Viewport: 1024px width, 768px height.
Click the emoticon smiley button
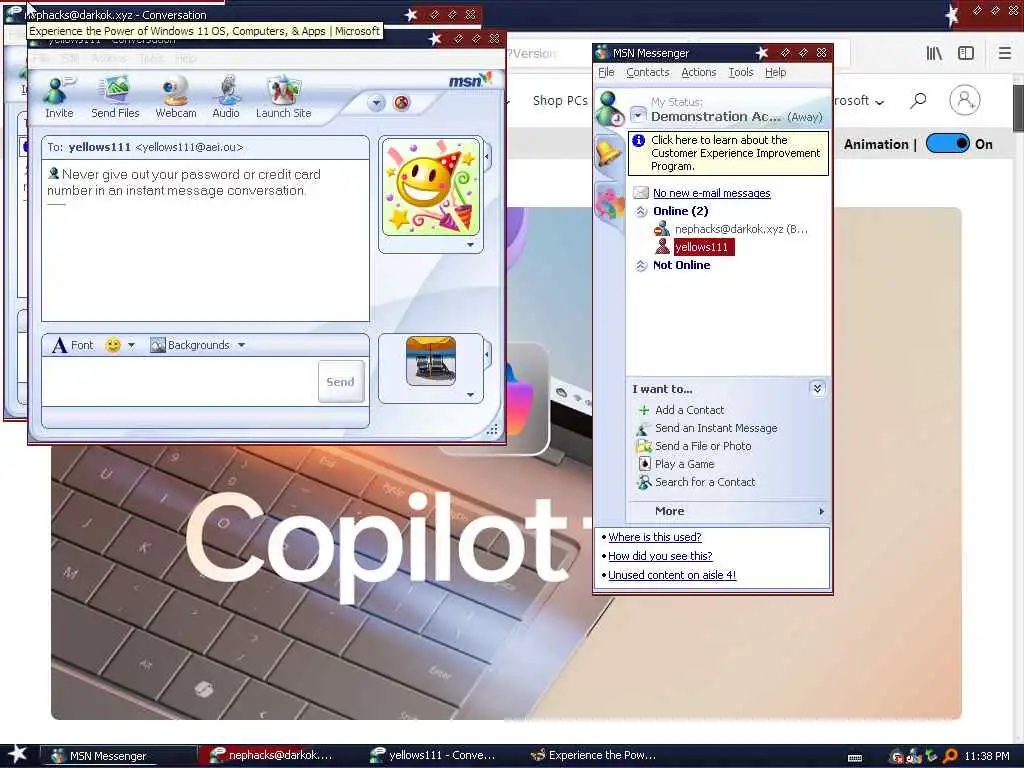click(x=113, y=345)
